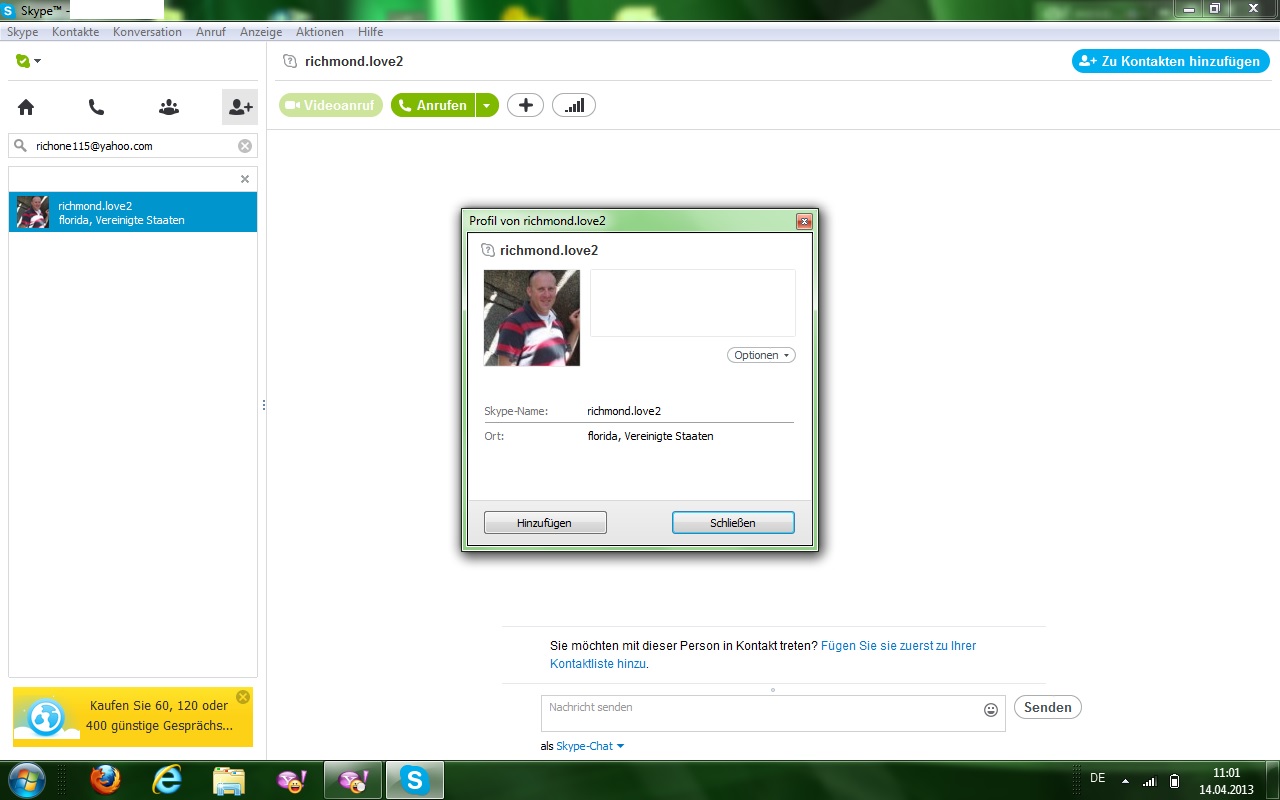The image size is (1280, 800).
Task: Click the sidebar splitter handle dots
Action: pos(263,405)
